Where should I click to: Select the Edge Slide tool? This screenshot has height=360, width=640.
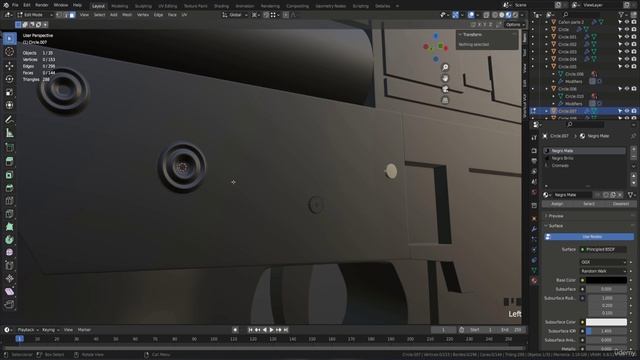[9, 266]
